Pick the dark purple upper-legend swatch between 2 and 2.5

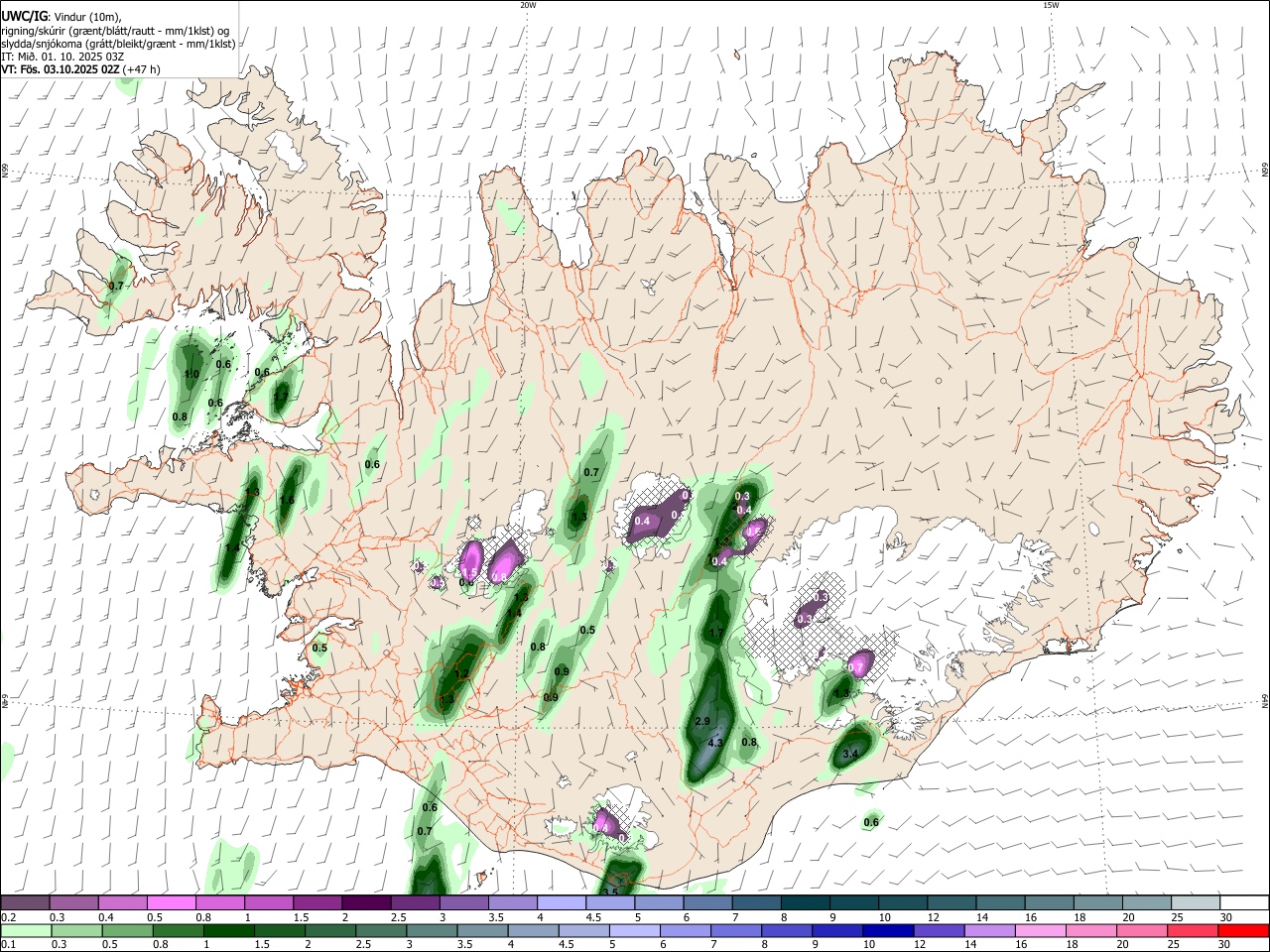click(366, 902)
